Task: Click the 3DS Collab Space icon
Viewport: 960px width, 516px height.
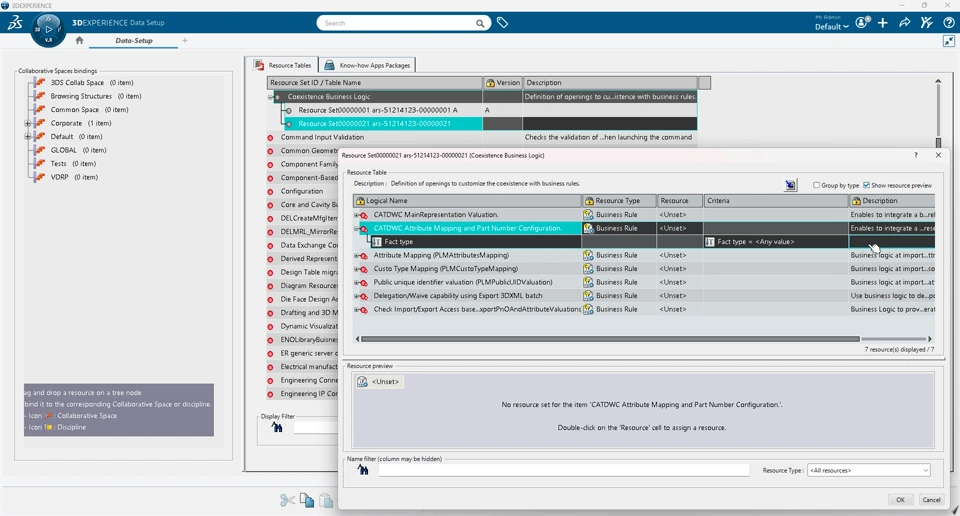Action: 40,82
